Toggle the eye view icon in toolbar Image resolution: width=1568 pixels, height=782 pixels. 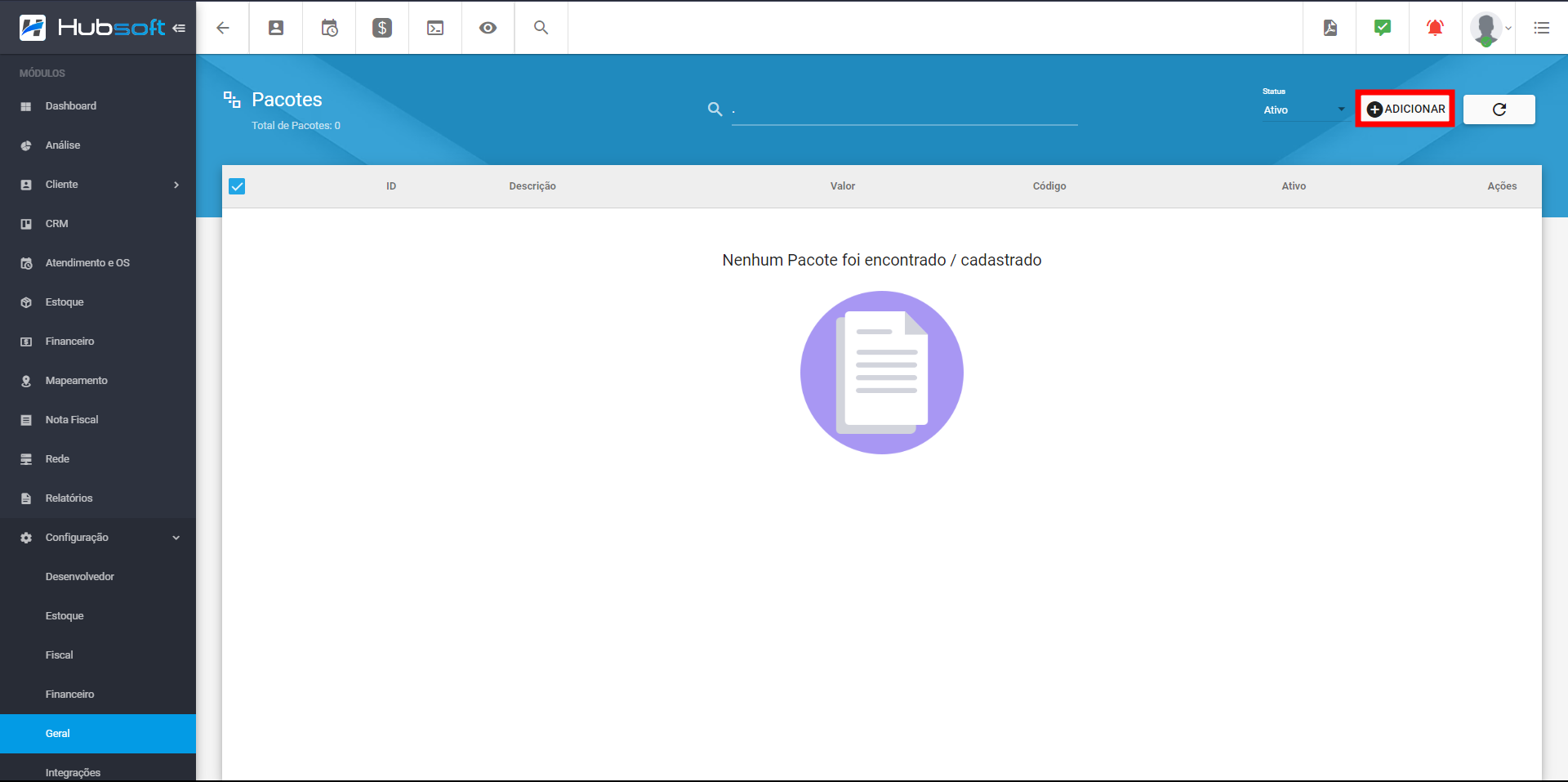point(488,28)
